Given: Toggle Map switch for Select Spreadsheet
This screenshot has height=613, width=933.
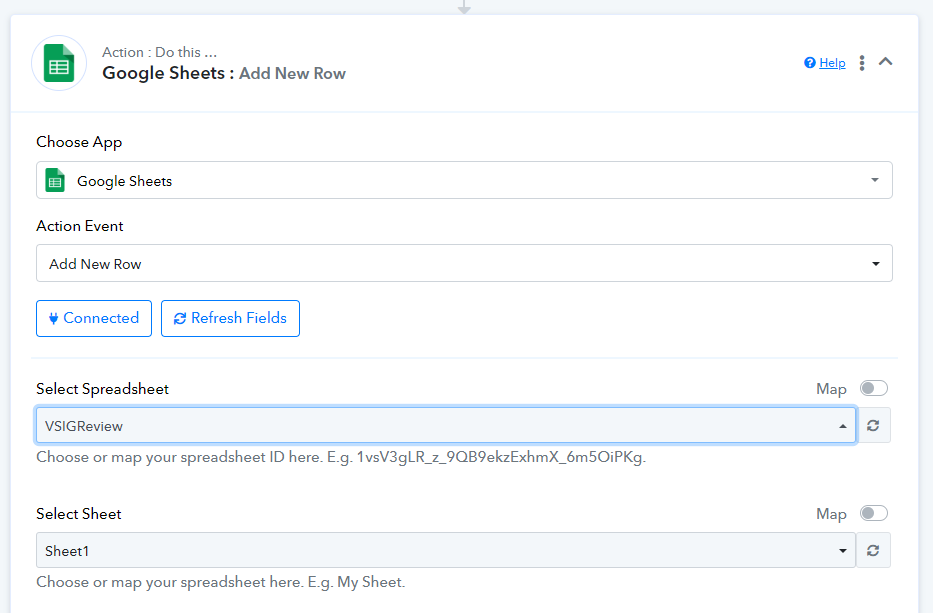Looking at the screenshot, I should [873, 389].
